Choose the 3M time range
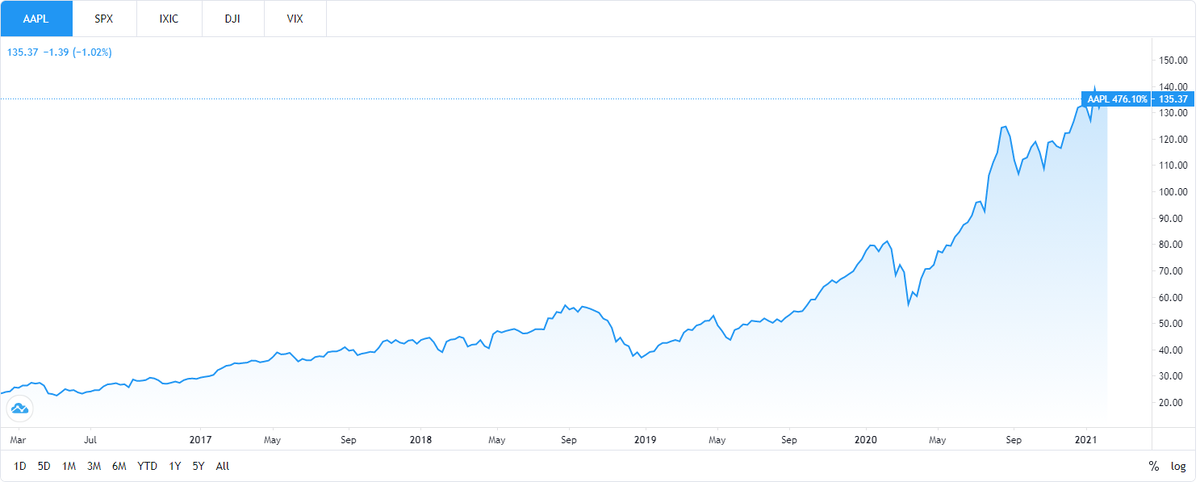This screenshot has height=482, width=1200. (94, 466)
